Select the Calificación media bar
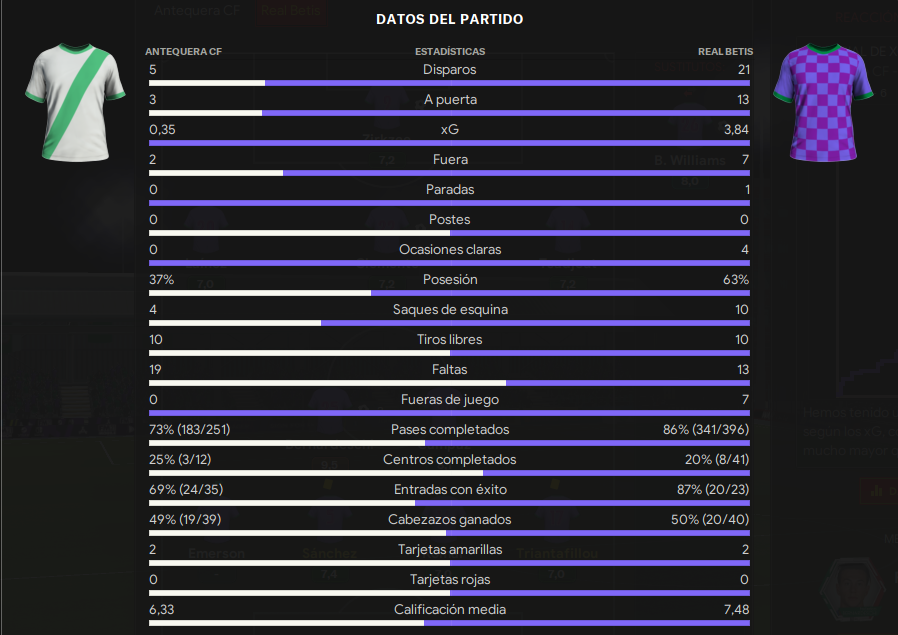 449,623
